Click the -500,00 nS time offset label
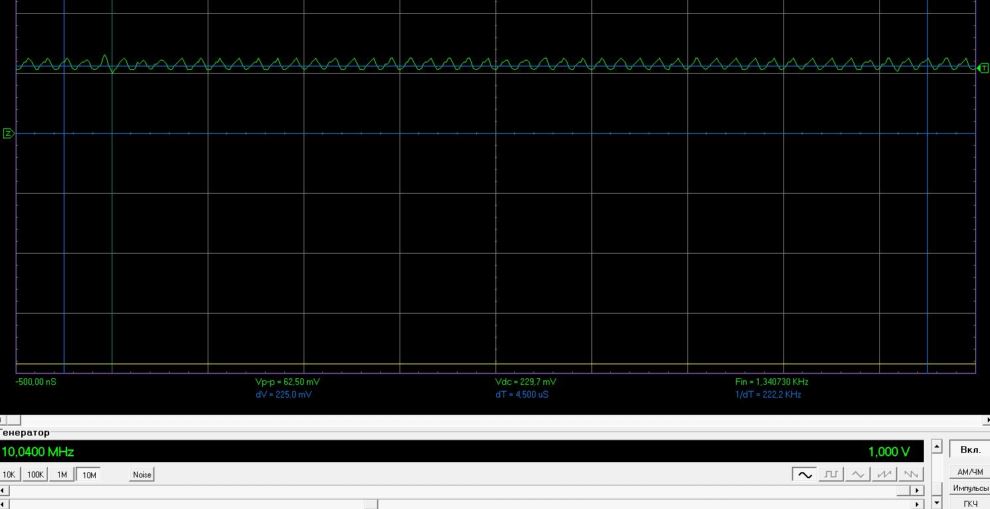This screenshot has width=990, height=509. [36, 382]
